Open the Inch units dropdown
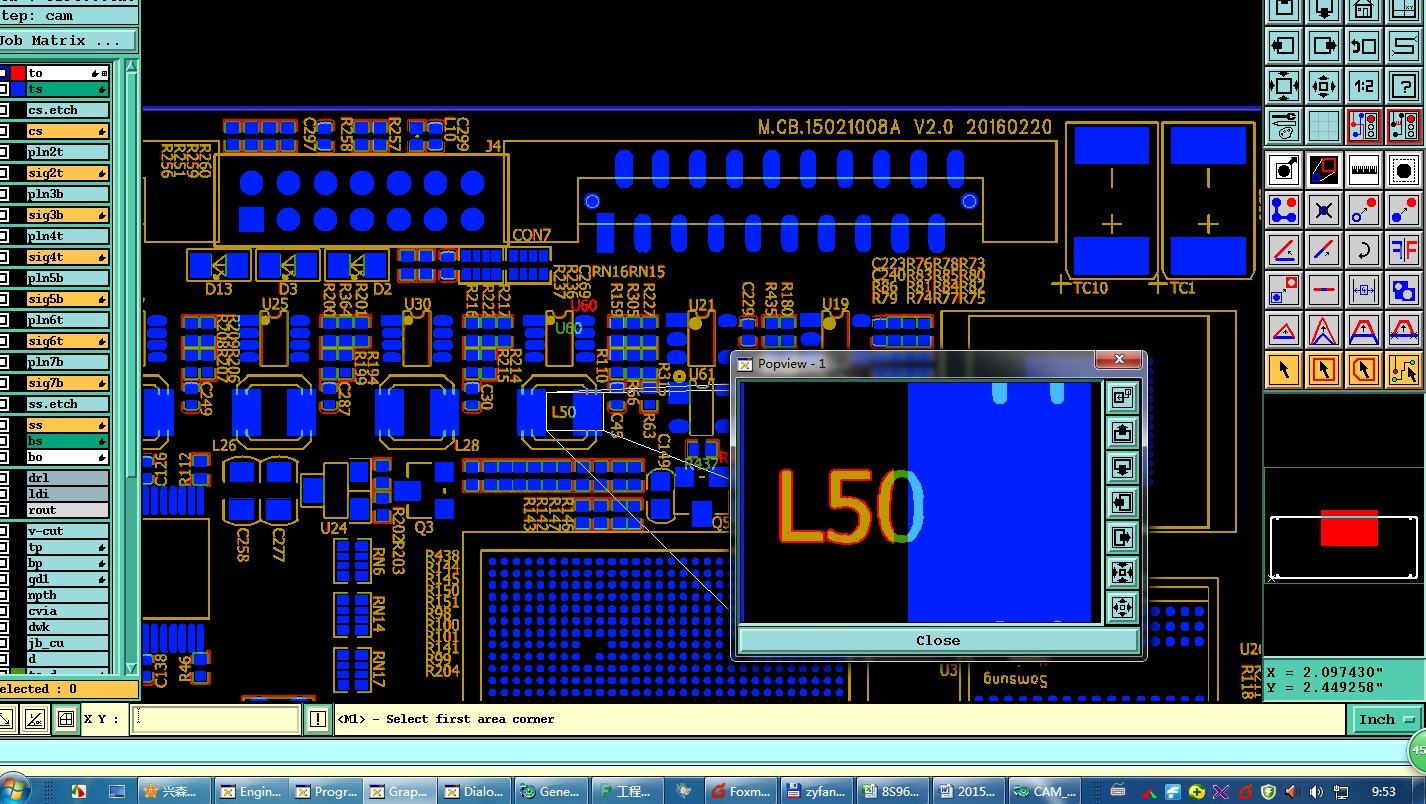This screenshot has height=804, width=1426. click(1387, 719)
